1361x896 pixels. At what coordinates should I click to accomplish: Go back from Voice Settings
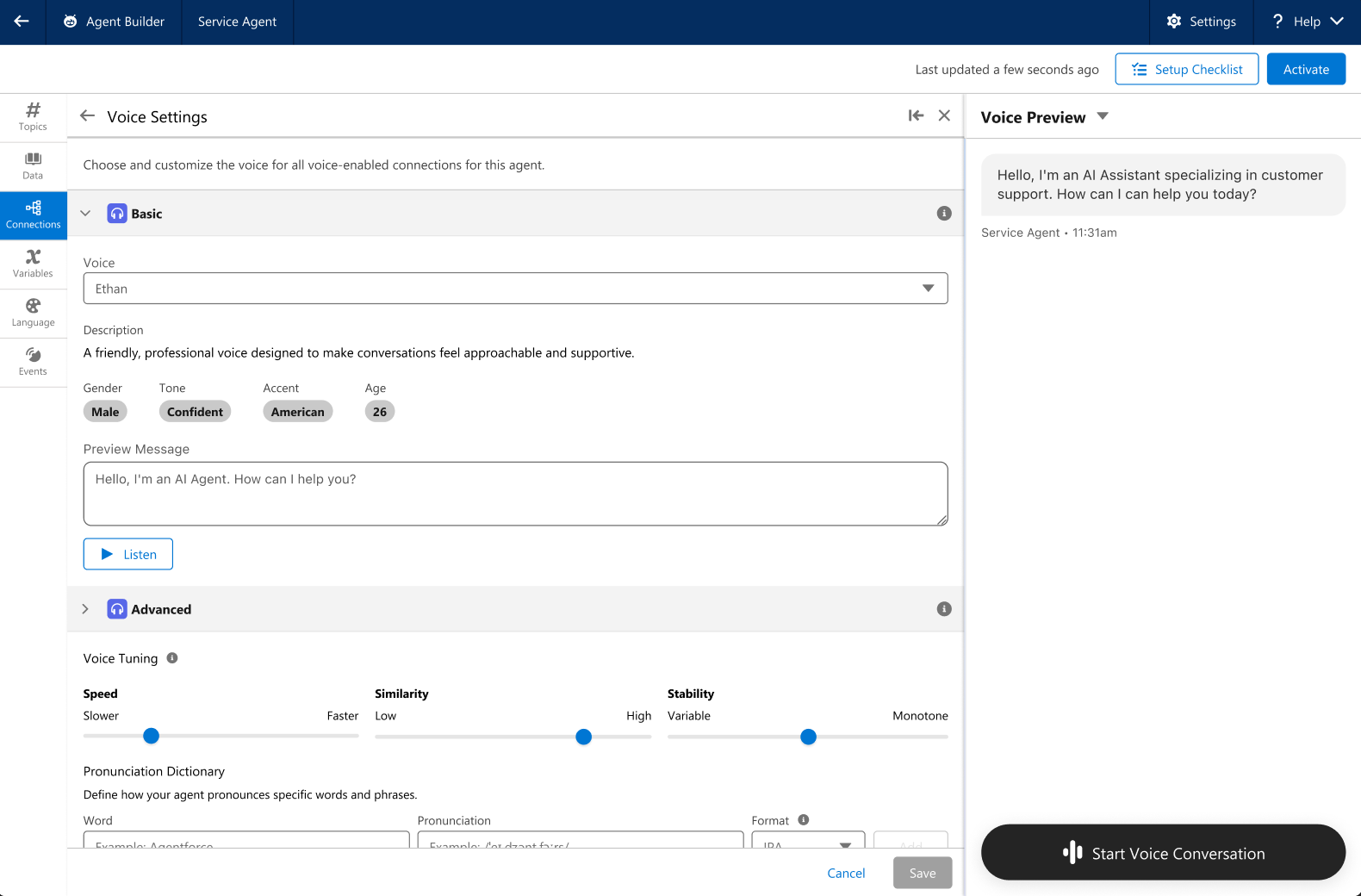tap(87, 116)
